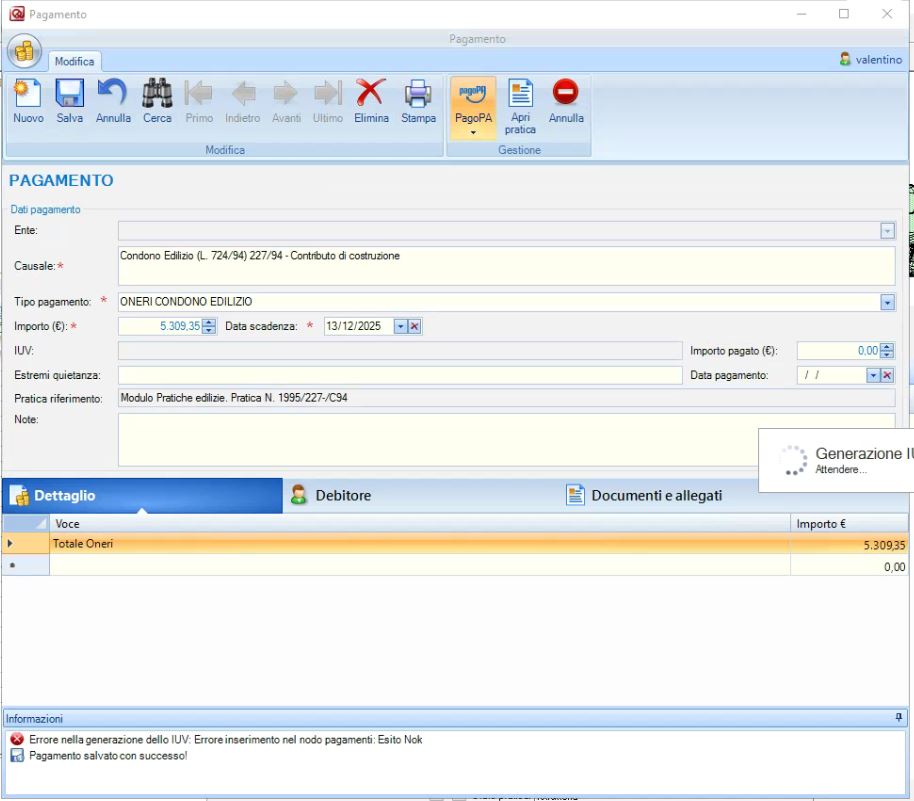Viewport: 914px width, 801px height.
Task: Click the Apri pratica icon
Action: point(520,95)
